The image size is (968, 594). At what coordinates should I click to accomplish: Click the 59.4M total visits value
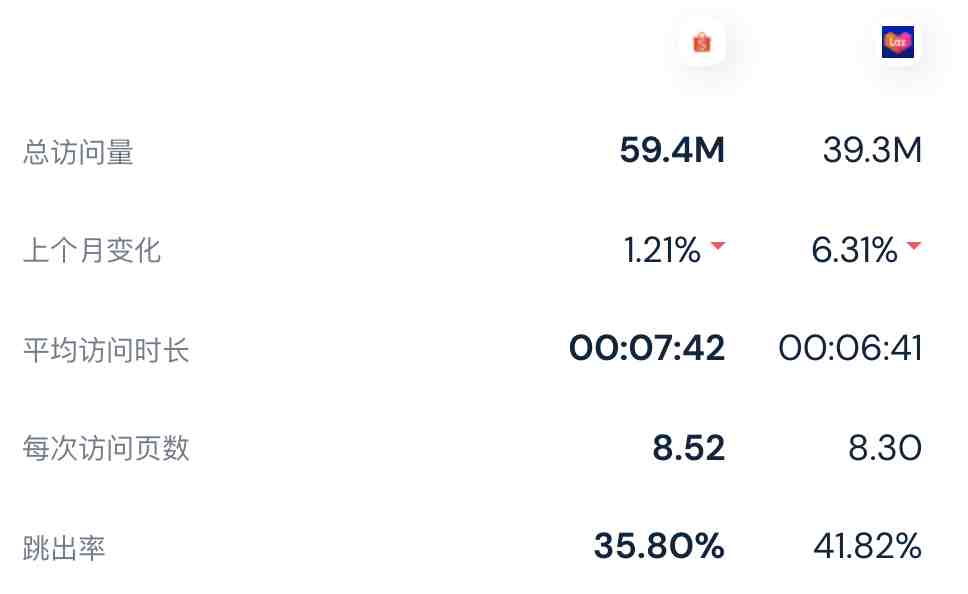coord(672,150)
